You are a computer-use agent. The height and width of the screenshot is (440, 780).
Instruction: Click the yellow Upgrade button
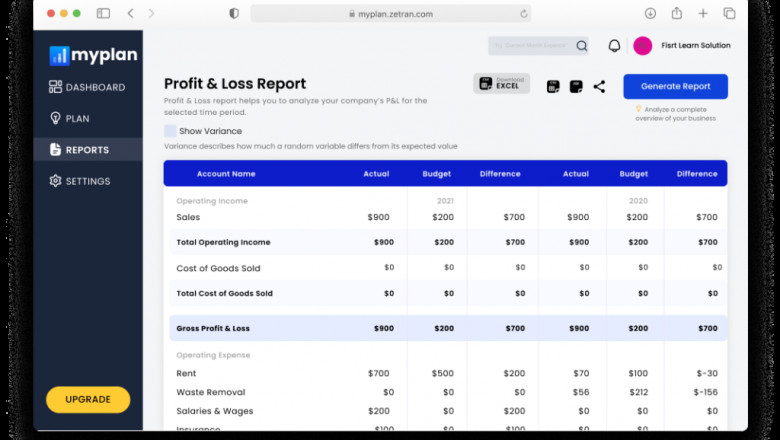[x=88, y=399]
